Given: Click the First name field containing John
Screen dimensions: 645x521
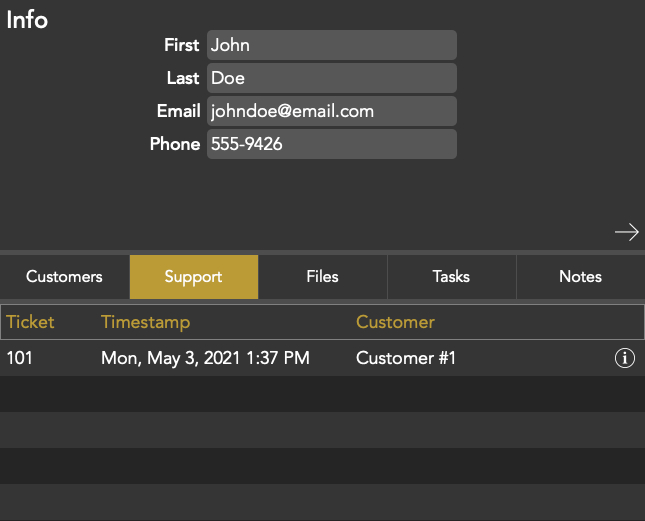Looking at the screenshot, I should (331, 45).
